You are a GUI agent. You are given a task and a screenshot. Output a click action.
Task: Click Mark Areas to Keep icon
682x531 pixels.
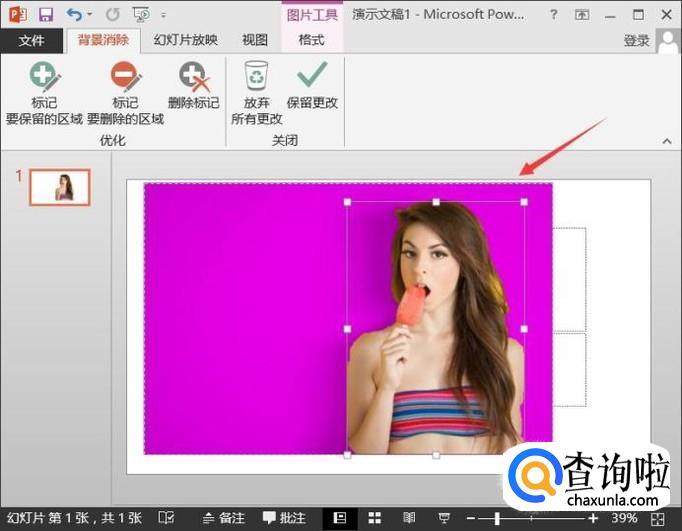coord(44,78)
